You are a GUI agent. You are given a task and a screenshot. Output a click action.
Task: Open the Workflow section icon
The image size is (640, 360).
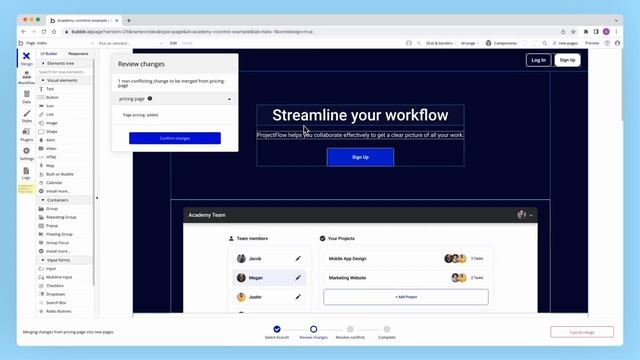[27, 78]
